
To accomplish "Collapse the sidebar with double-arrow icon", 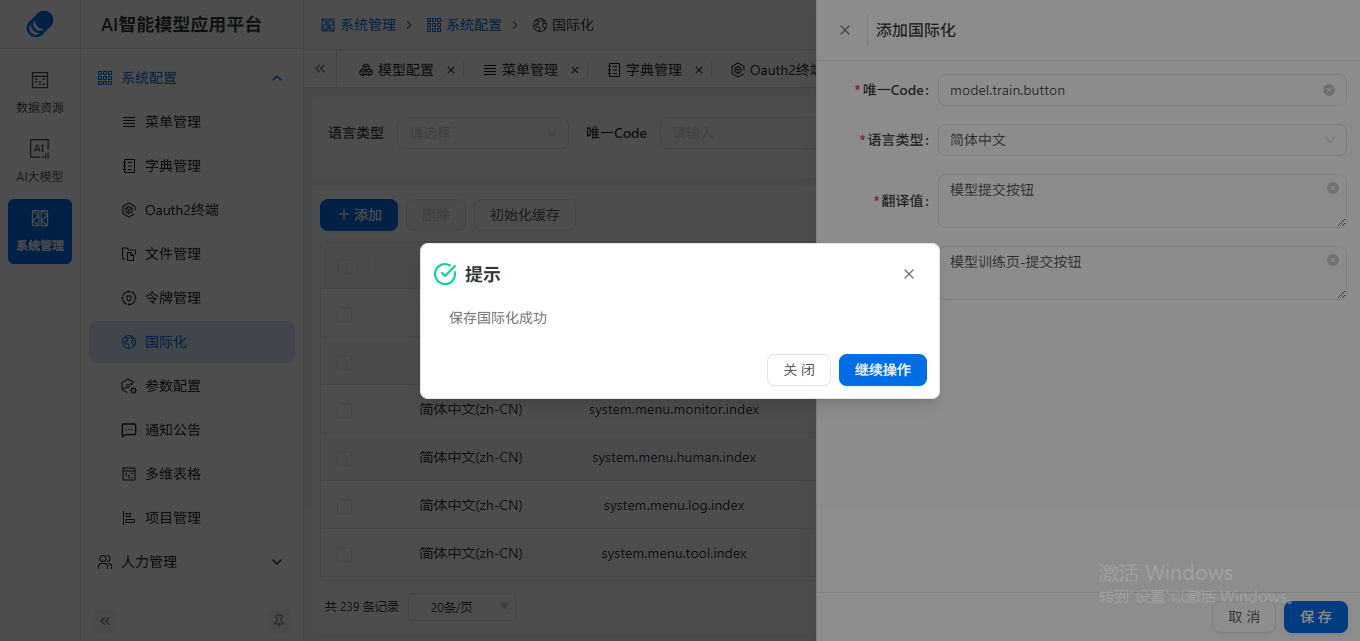I will tap(106, 621).
